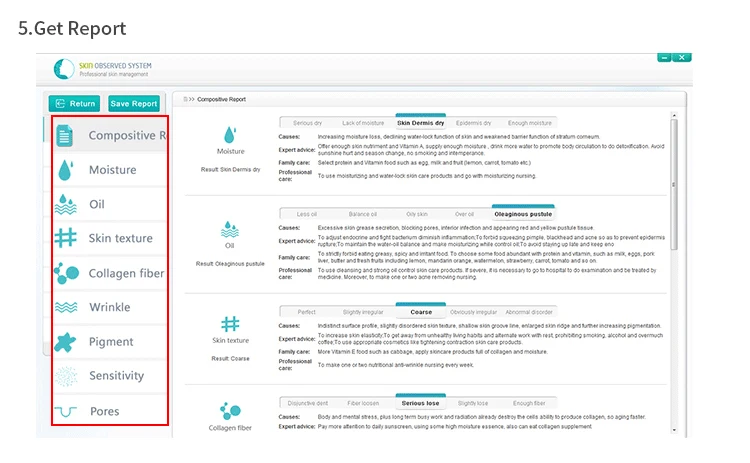The height and width of the screenshot is (463, 750).
Task: Click the 'Result: Oleaginous pustule' text
Action: [230, 264]
